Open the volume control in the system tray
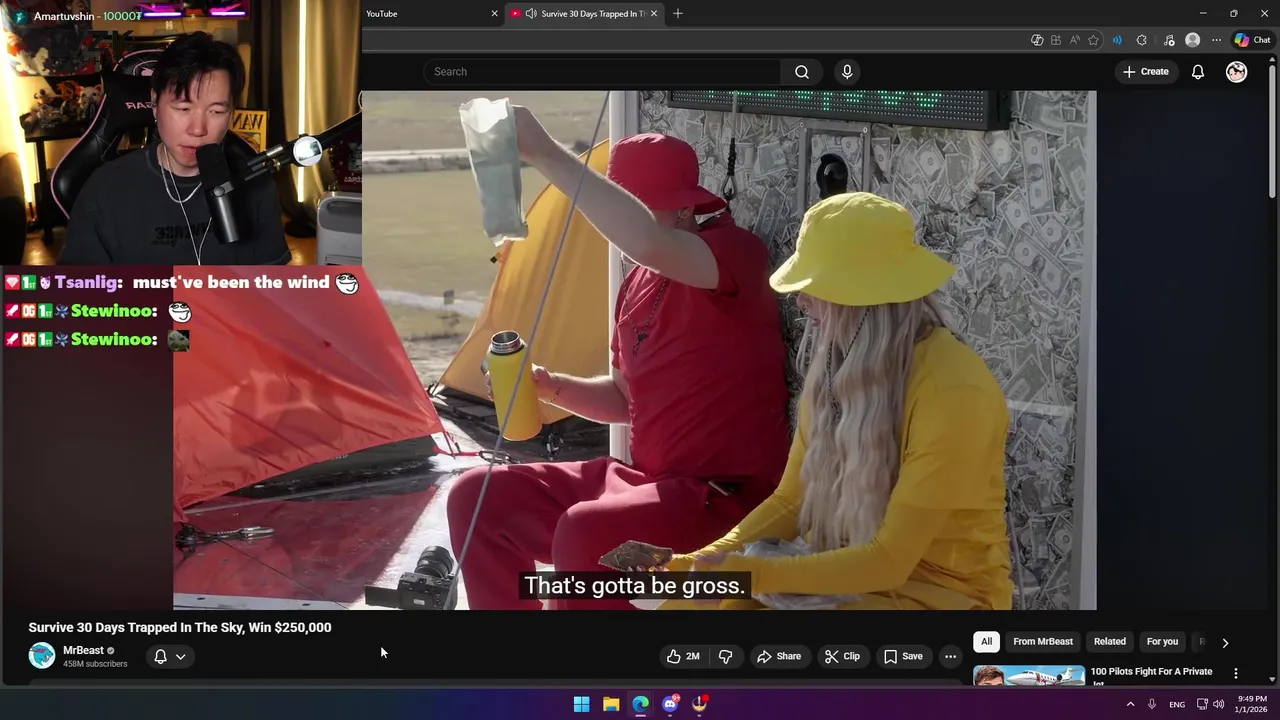The image size is (1280, 720). point(1219,704)
